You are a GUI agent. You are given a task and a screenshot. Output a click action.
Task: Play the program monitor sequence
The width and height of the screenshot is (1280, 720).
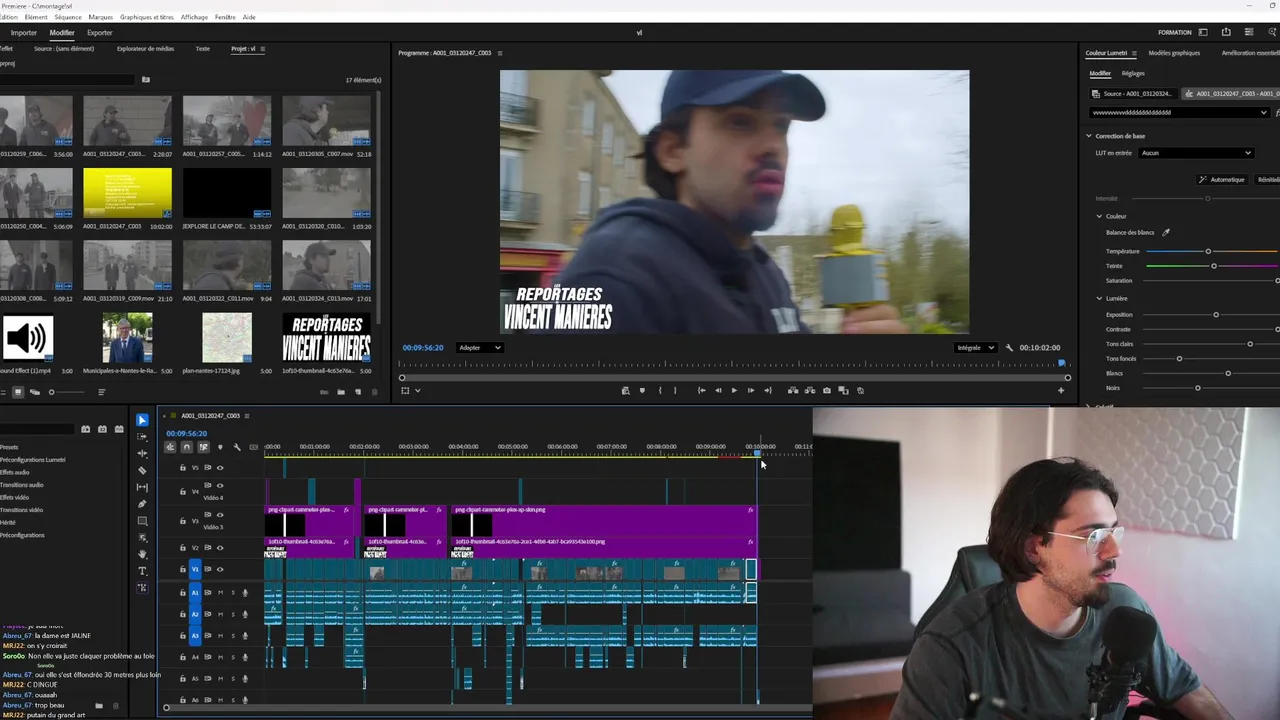click(734, 391)
